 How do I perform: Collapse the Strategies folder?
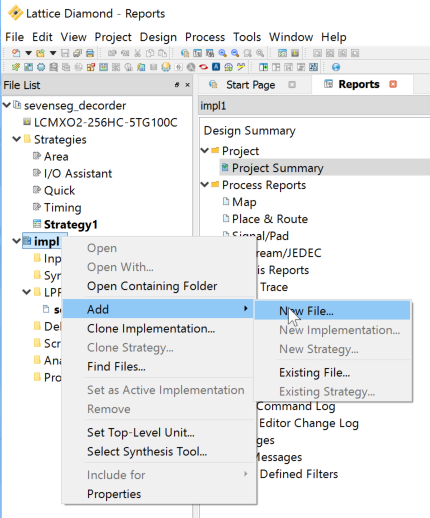tap(16, 139)
